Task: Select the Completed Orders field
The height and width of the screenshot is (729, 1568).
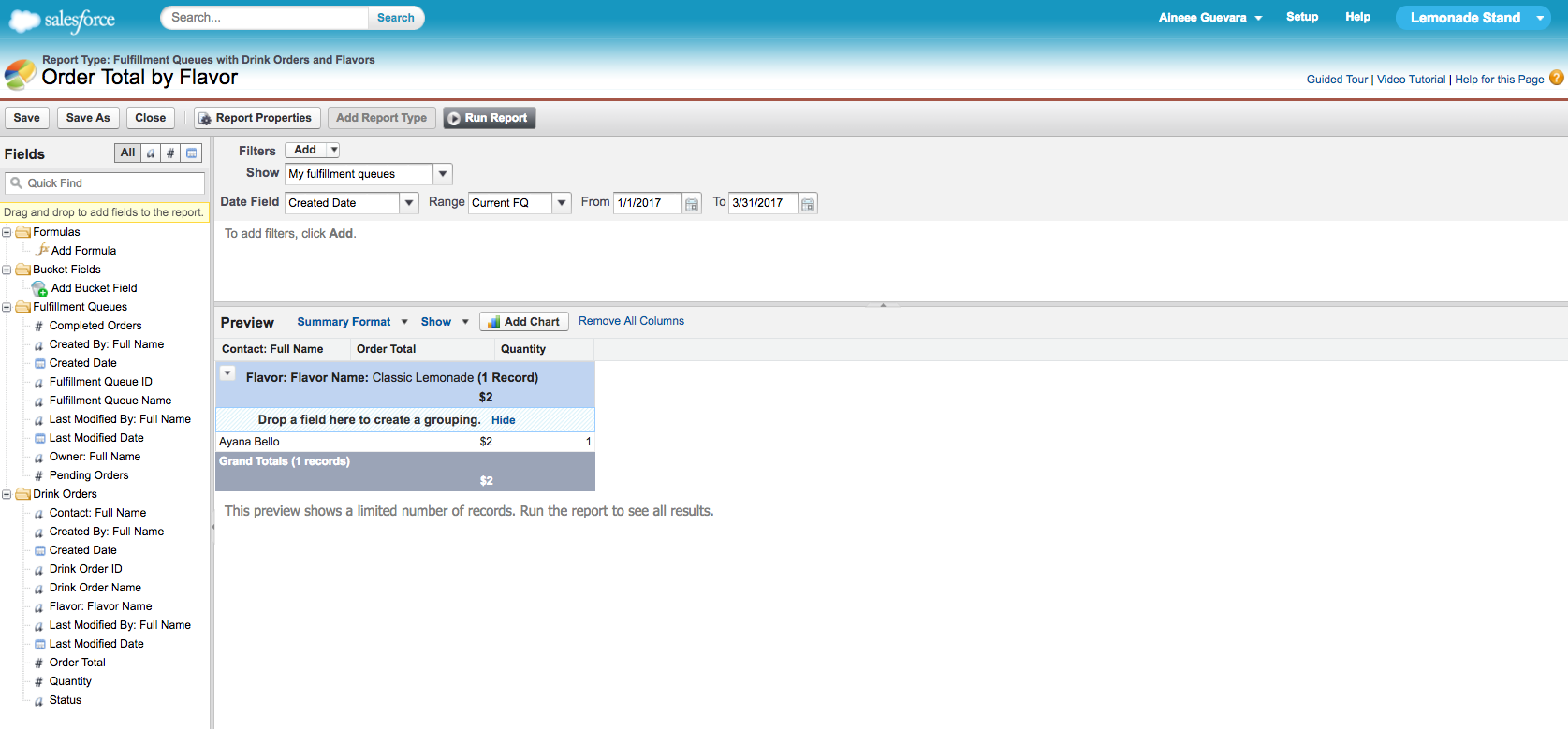Action: [95, 326]
